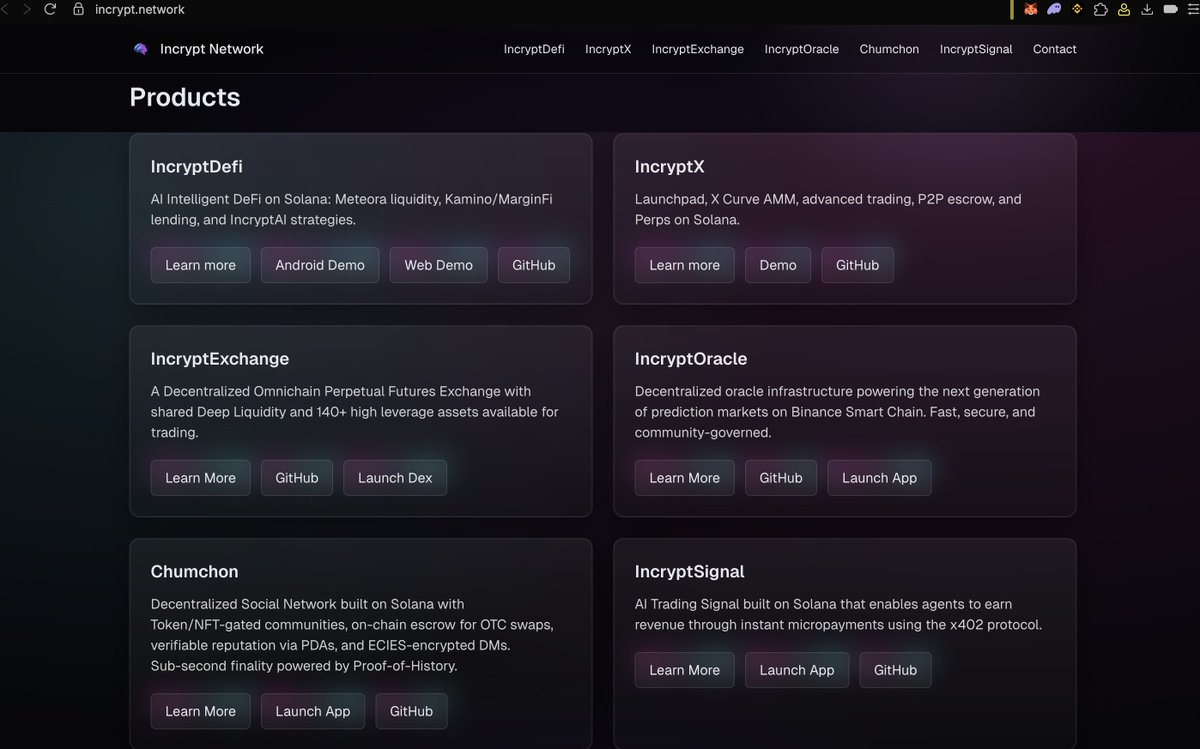Image resolution: width=1200 pixels, height=749 pixels.
Task: Click Learn More on IncryptOracle card
Action: pos(684,478)
